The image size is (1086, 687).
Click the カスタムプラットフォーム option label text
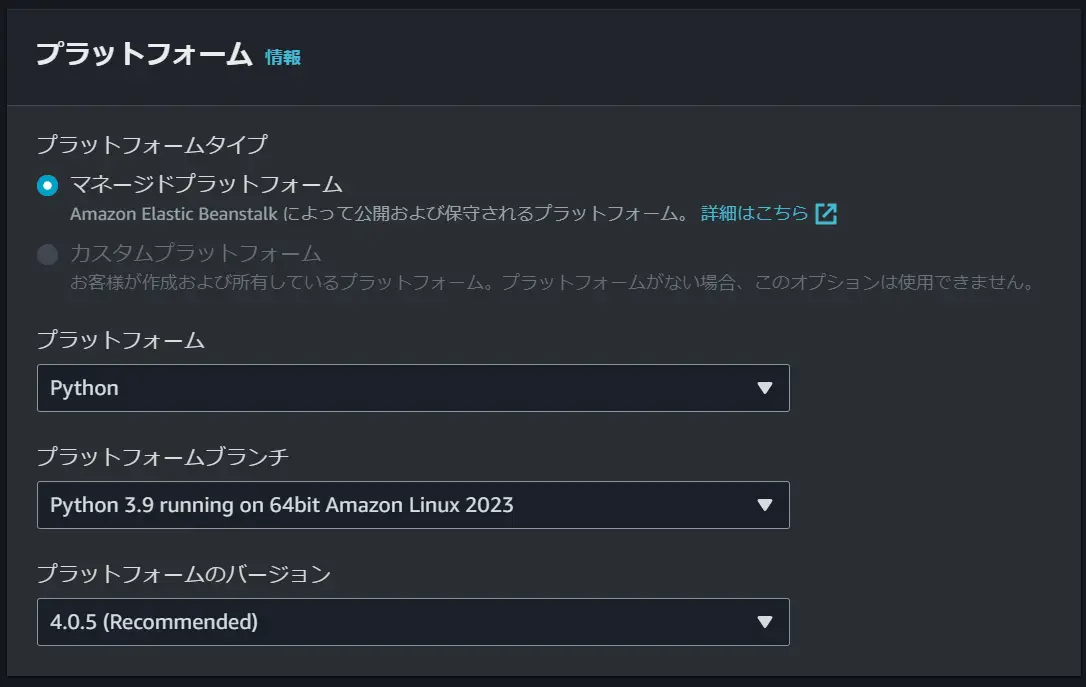click(195, 253)
